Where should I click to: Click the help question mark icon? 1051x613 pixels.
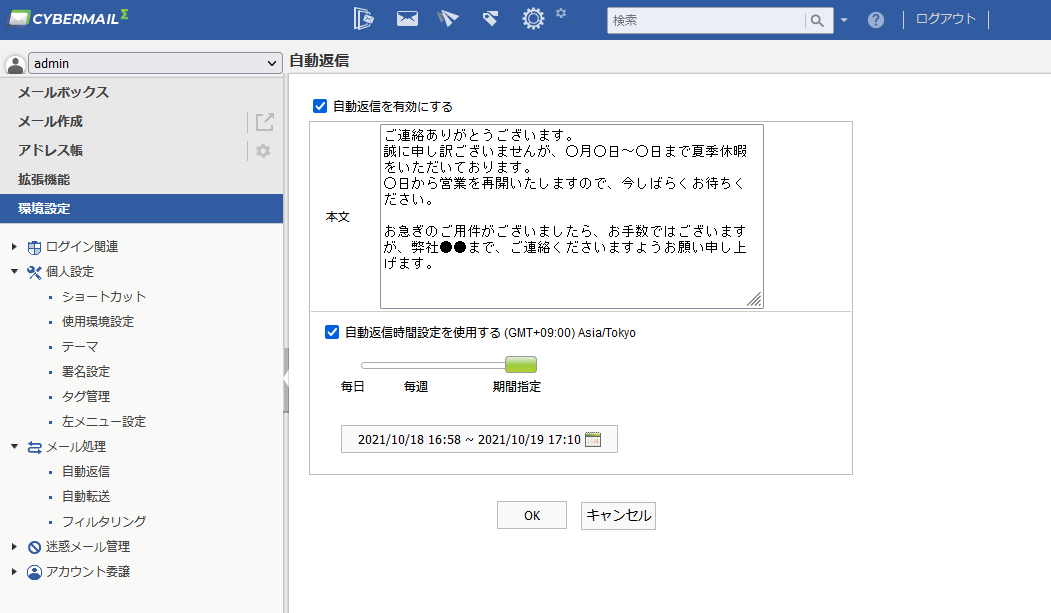click(875, 20)
